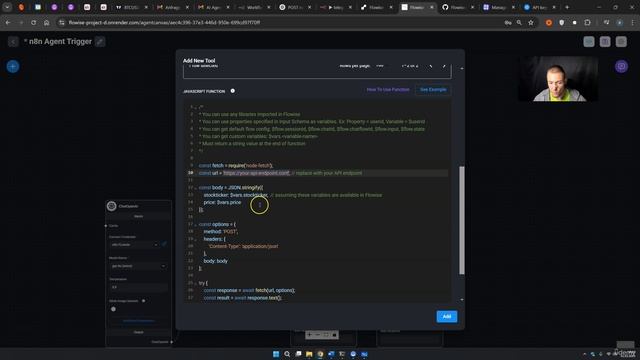This screenshot has height=360, width=640.
Task: Click canvas zoom in plus button
Action: click(309, 335)
